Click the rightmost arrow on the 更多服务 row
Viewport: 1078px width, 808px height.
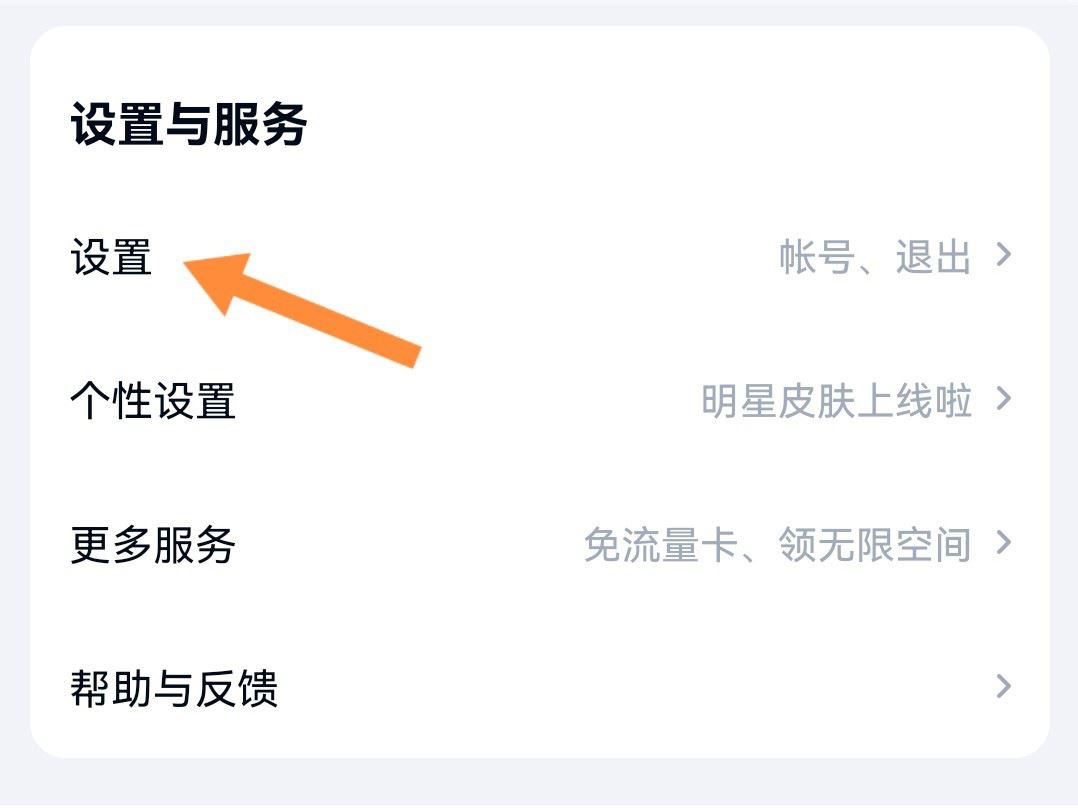(1005, 545)
